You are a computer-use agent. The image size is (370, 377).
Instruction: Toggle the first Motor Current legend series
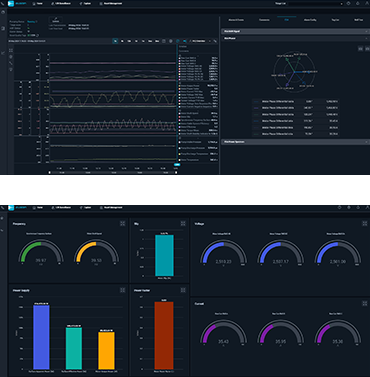[x=198, y=58]
